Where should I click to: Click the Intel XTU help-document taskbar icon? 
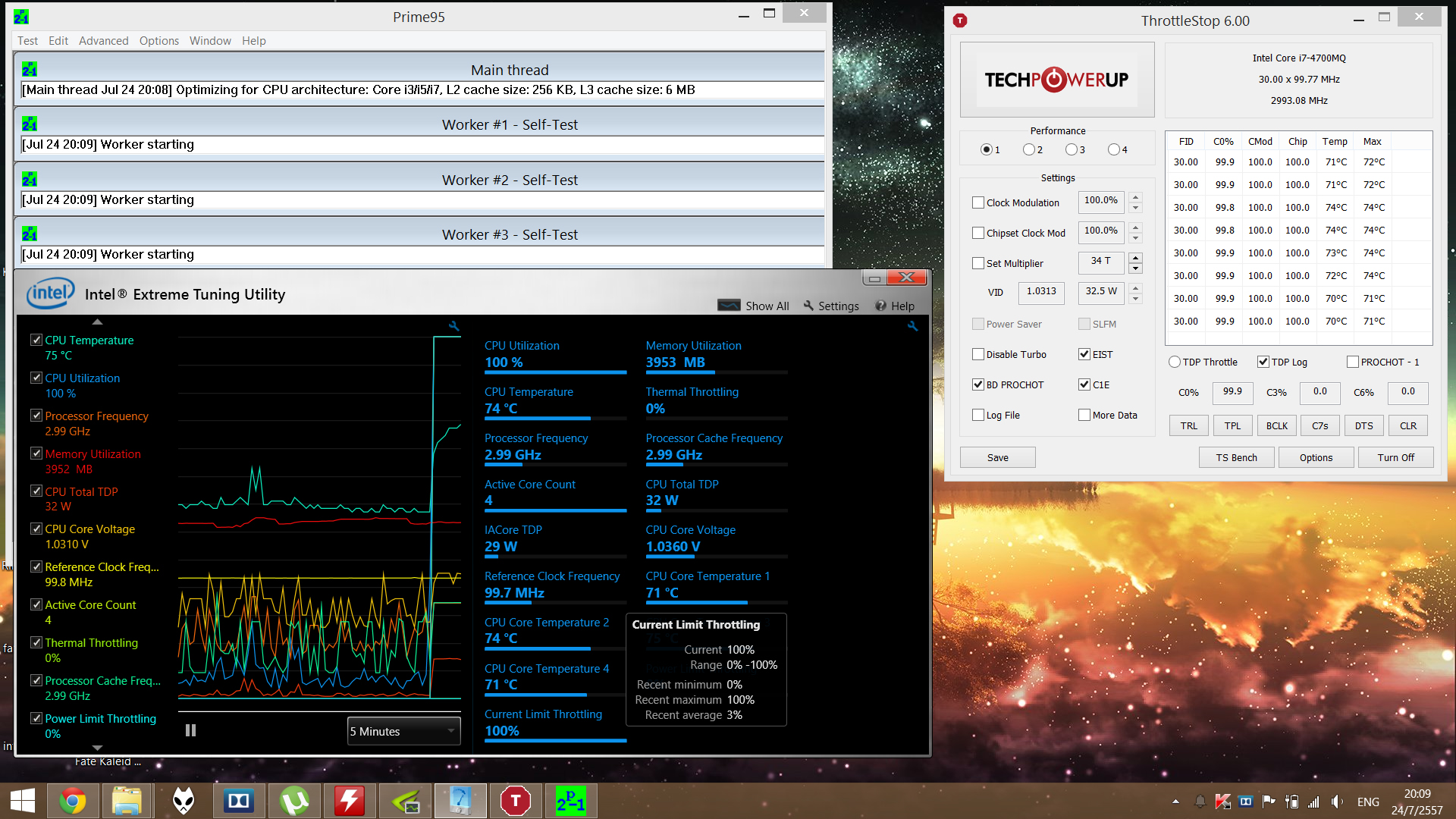[x=460, y=801]
